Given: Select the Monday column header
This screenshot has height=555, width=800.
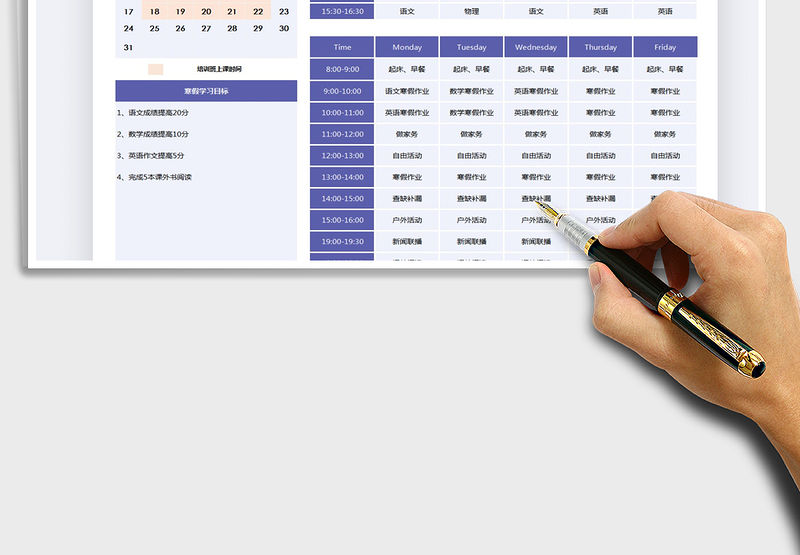Looking at the screenshot, I should click(x=407, y=47).
